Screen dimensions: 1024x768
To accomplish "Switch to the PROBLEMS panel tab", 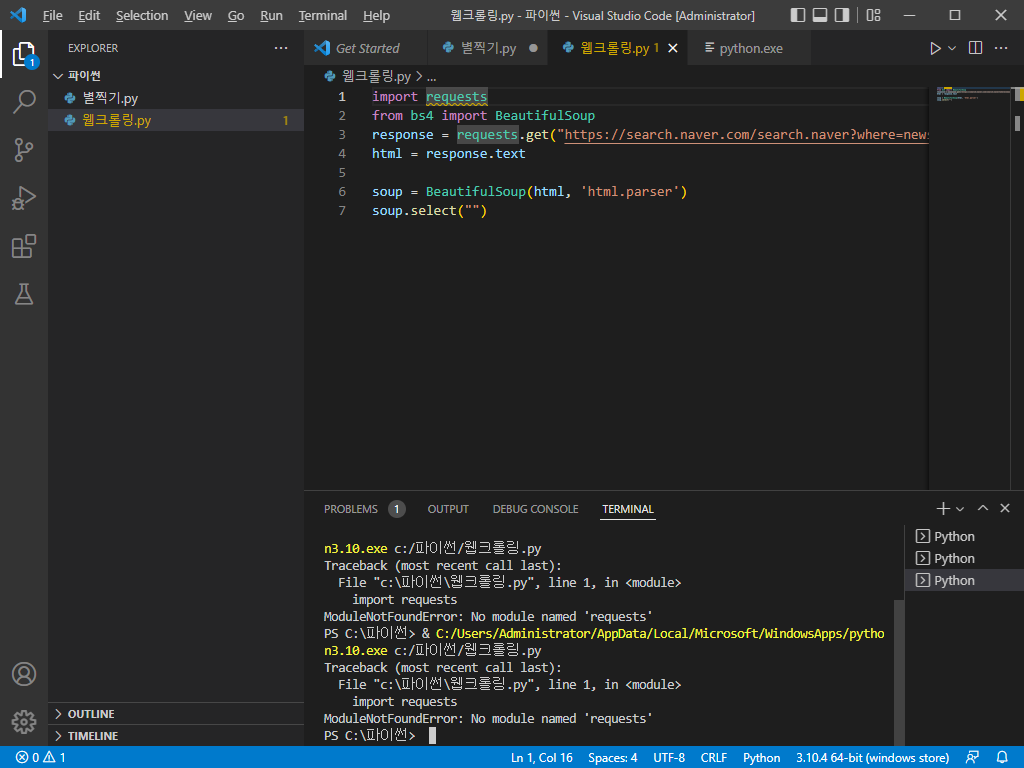I will (x=364, y=509).
